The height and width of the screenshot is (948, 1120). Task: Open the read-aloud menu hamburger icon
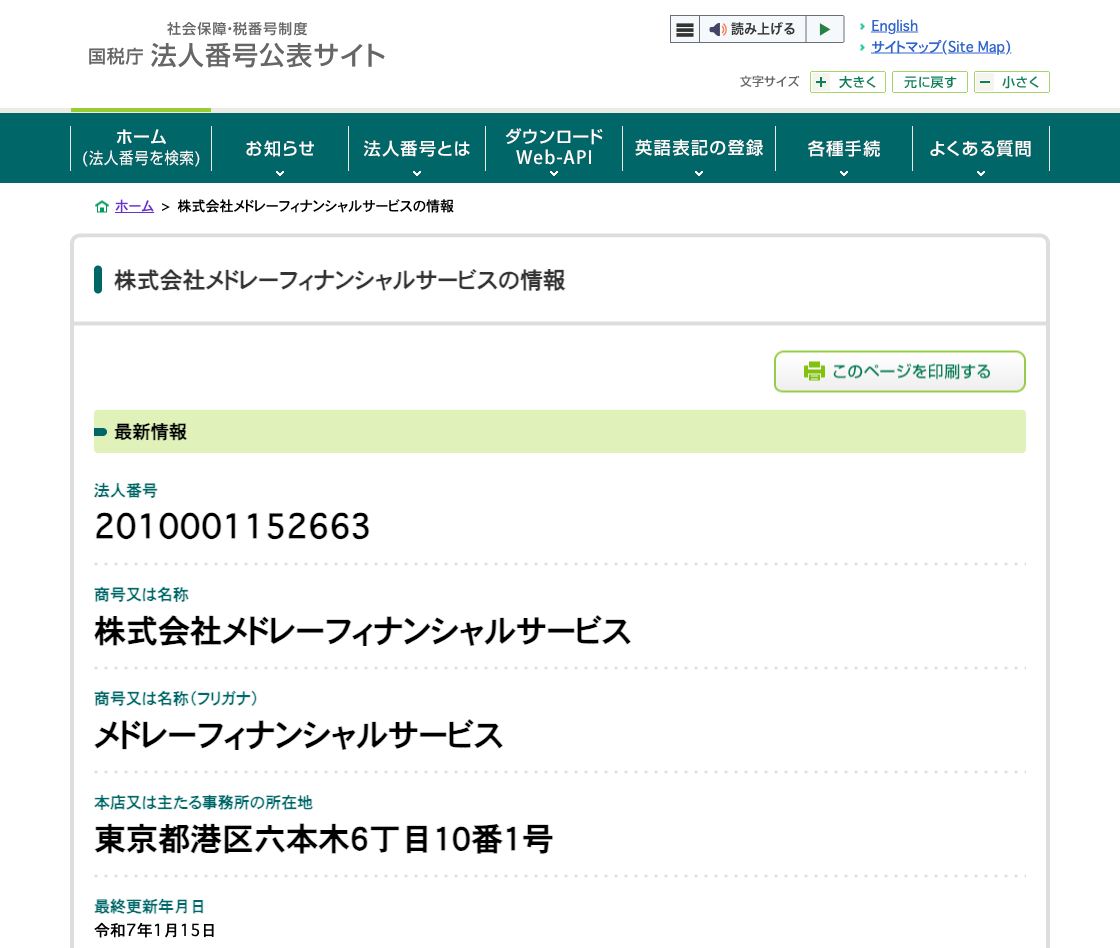684,29
